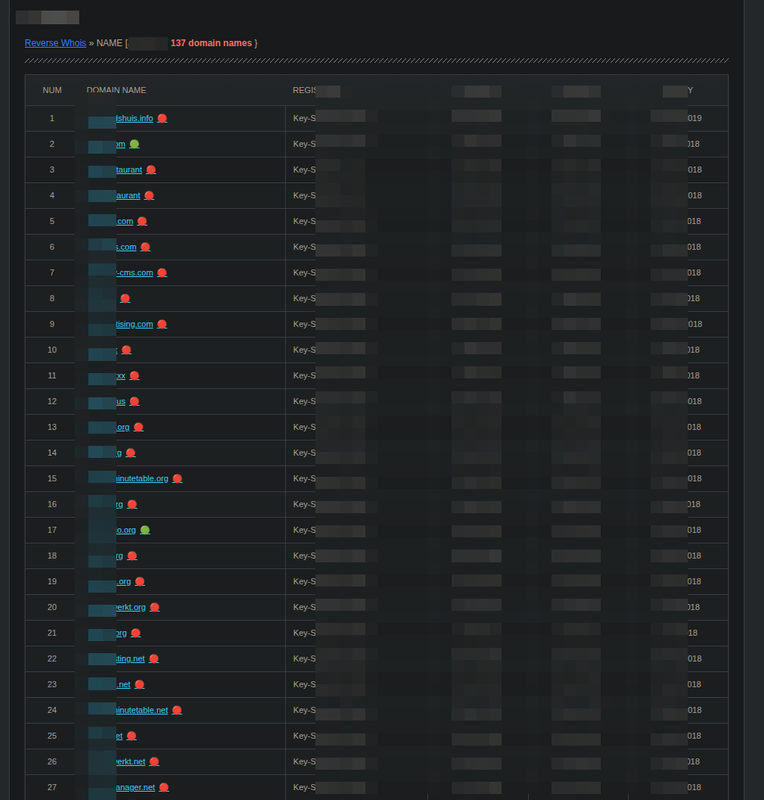Open the domain link ending in inutetable.net
764x800 pixels.
pos(142,710)
